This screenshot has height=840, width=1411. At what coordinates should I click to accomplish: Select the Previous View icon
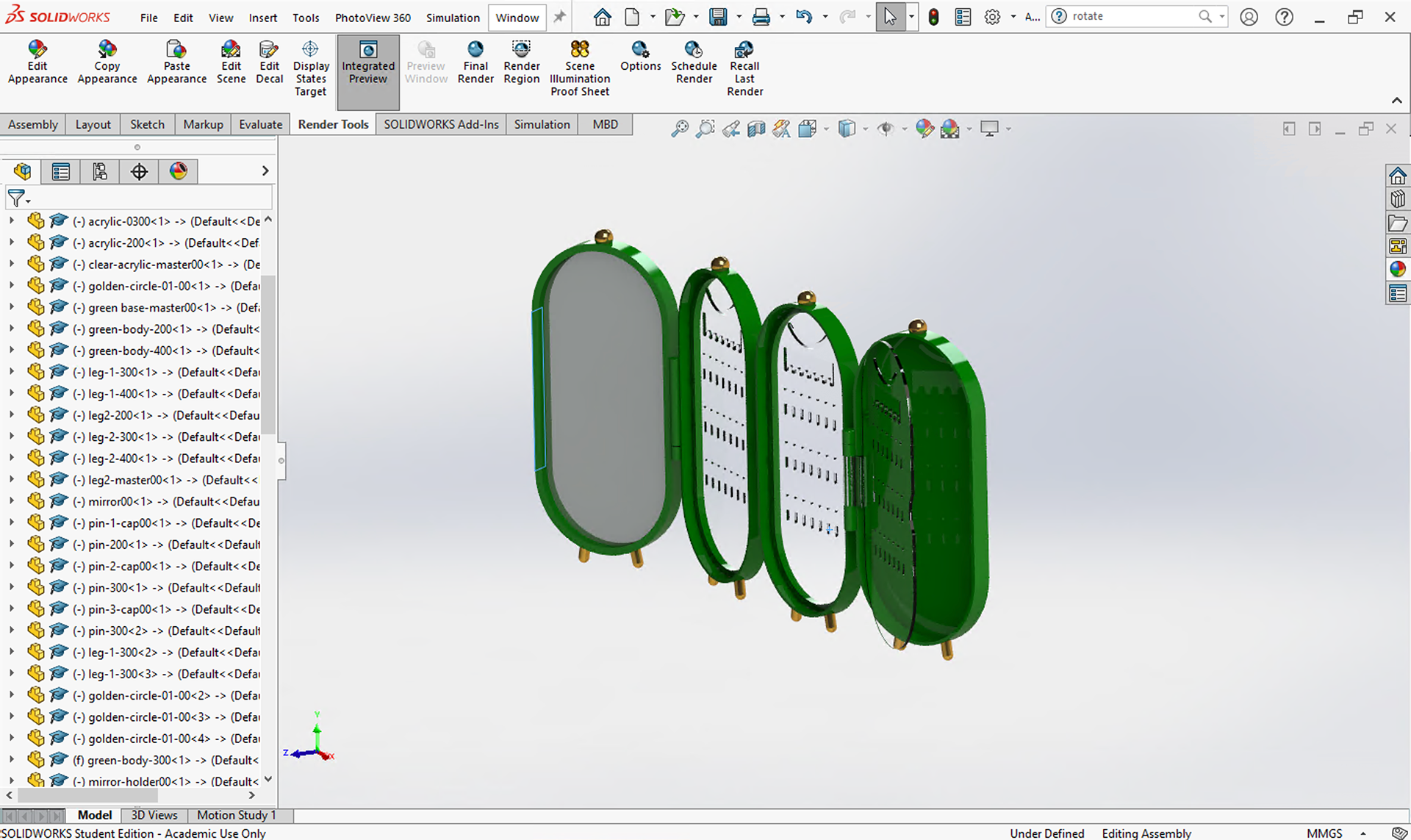[x=730, y=129]
